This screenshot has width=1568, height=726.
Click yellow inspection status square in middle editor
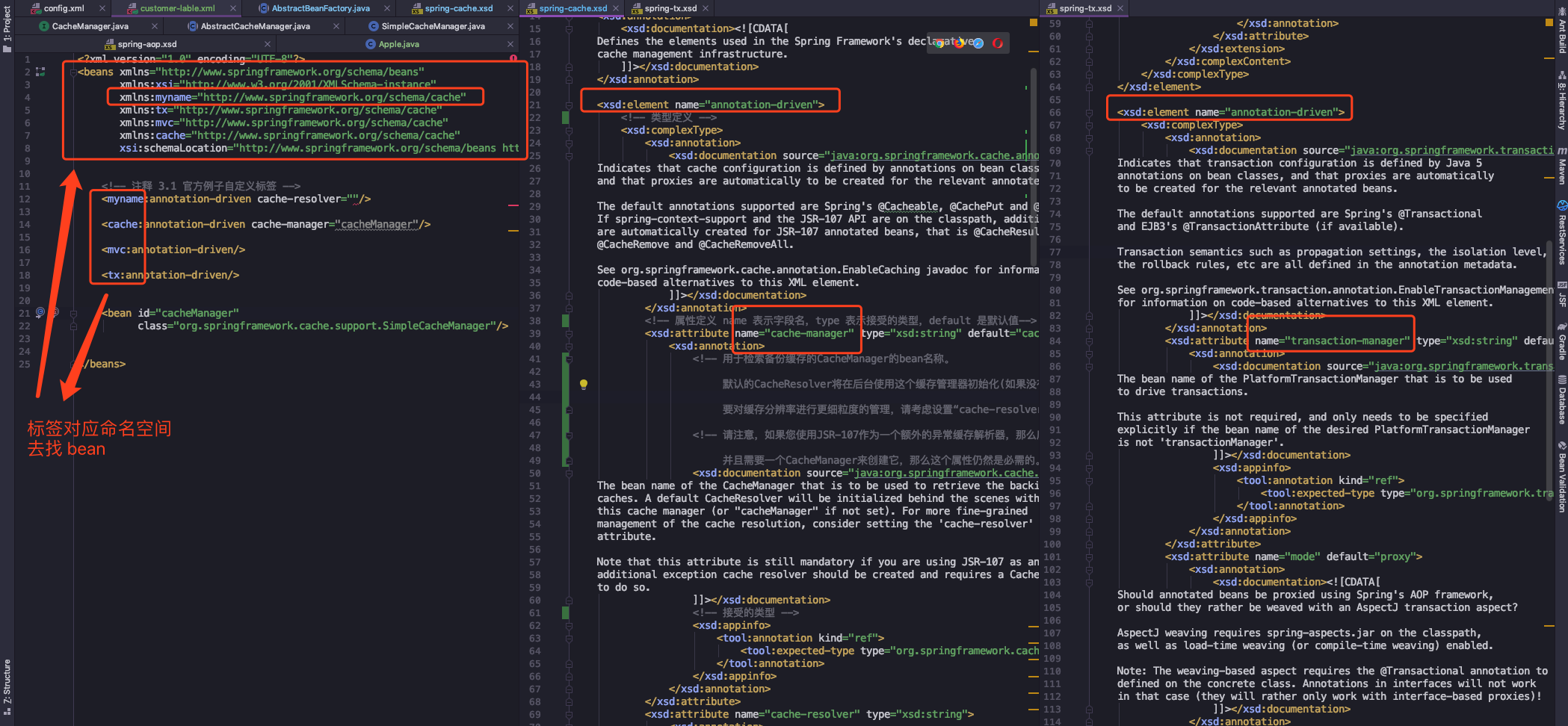pos(1034,22)
